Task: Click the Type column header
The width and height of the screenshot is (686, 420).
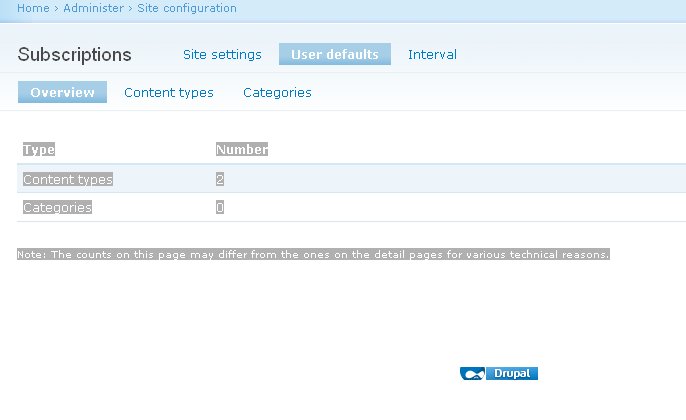Action: coord(39,149)
